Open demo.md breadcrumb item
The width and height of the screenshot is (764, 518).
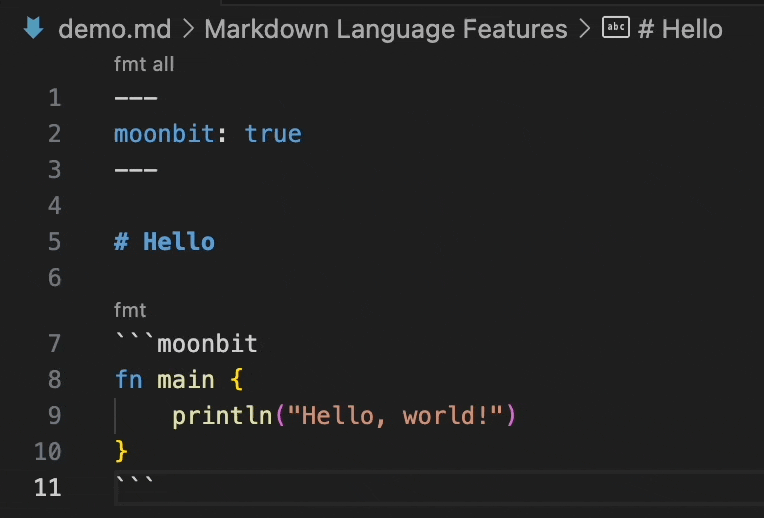tap(115, 29)
